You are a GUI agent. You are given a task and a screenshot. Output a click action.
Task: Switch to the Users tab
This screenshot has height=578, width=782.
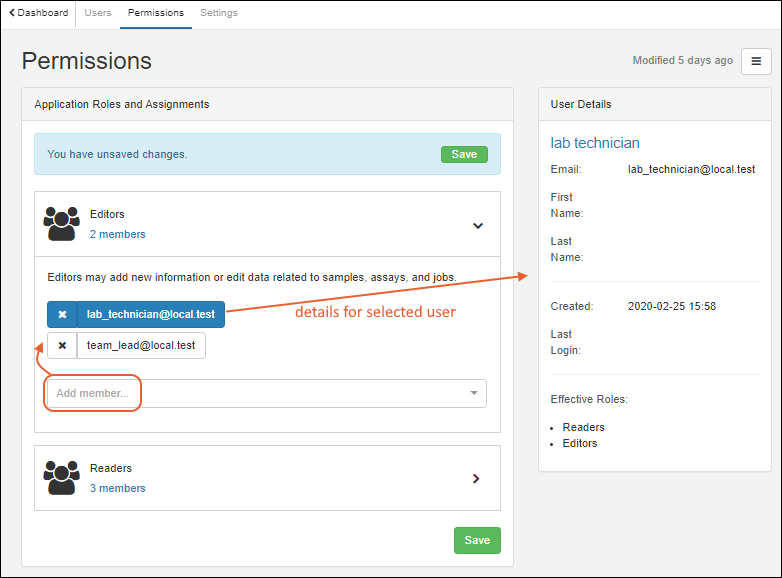(98, 13)
